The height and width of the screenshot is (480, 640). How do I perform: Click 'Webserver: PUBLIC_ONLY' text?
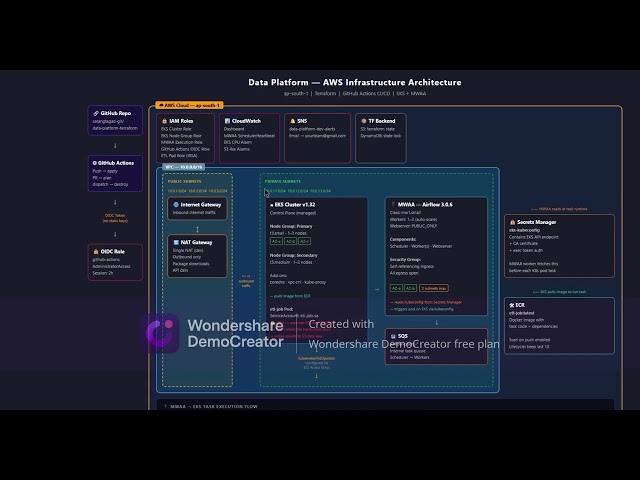(413, 226)
